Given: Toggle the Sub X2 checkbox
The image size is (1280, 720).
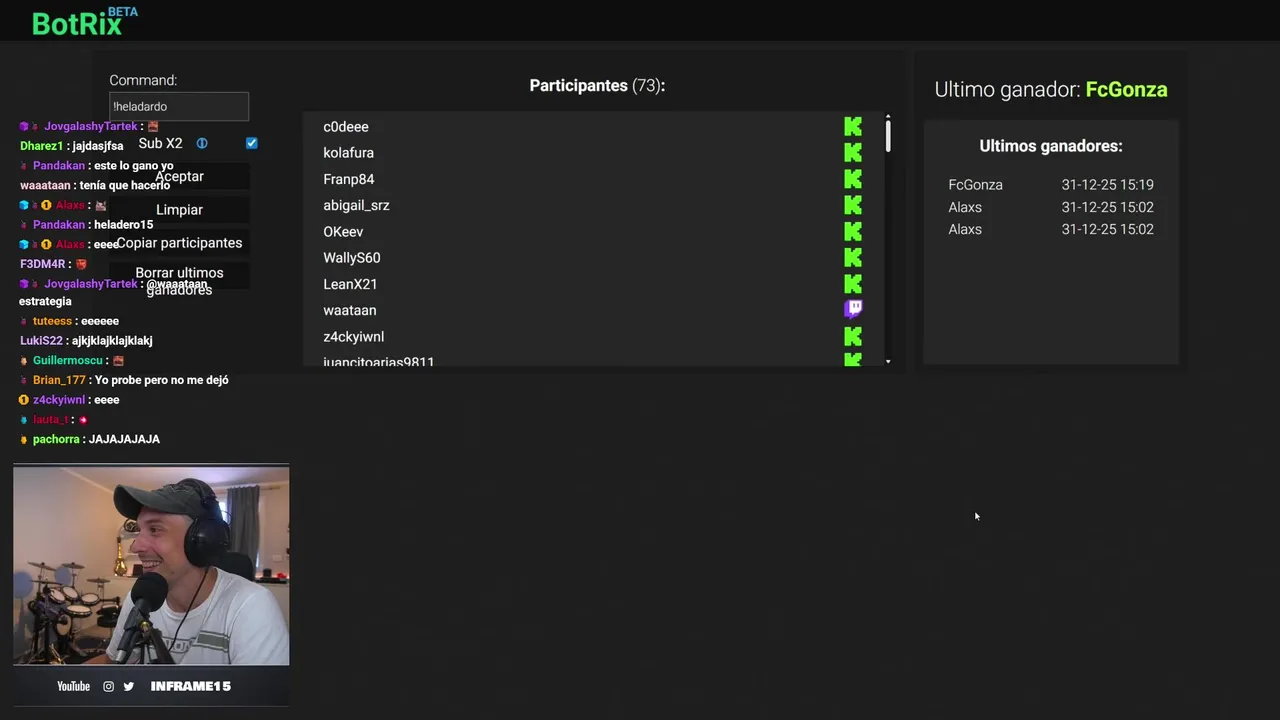Looking at the screenshot, I should (252, 143).
